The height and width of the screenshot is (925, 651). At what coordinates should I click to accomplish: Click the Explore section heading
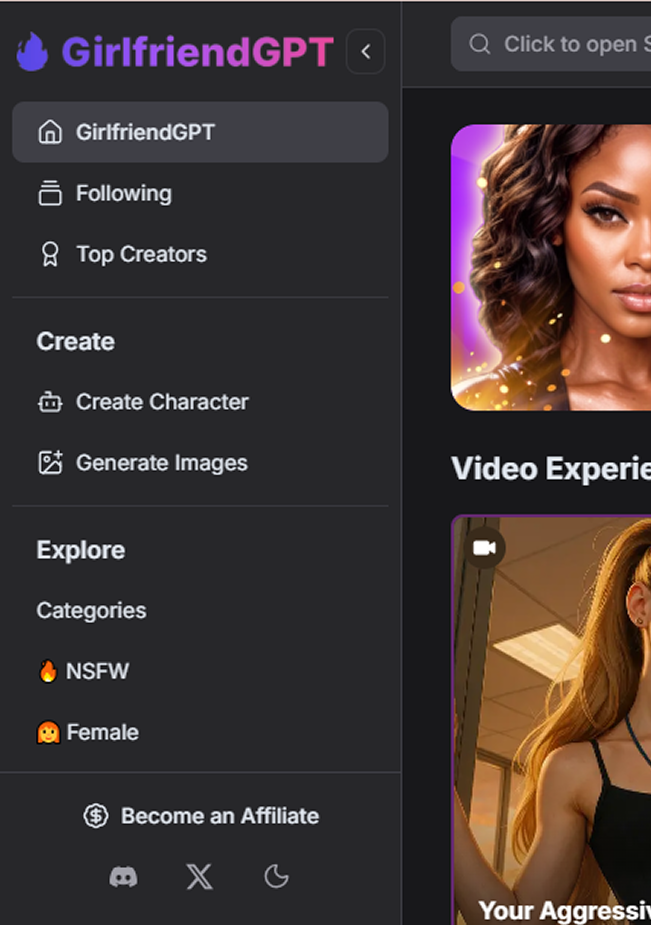tap(81, 550)
